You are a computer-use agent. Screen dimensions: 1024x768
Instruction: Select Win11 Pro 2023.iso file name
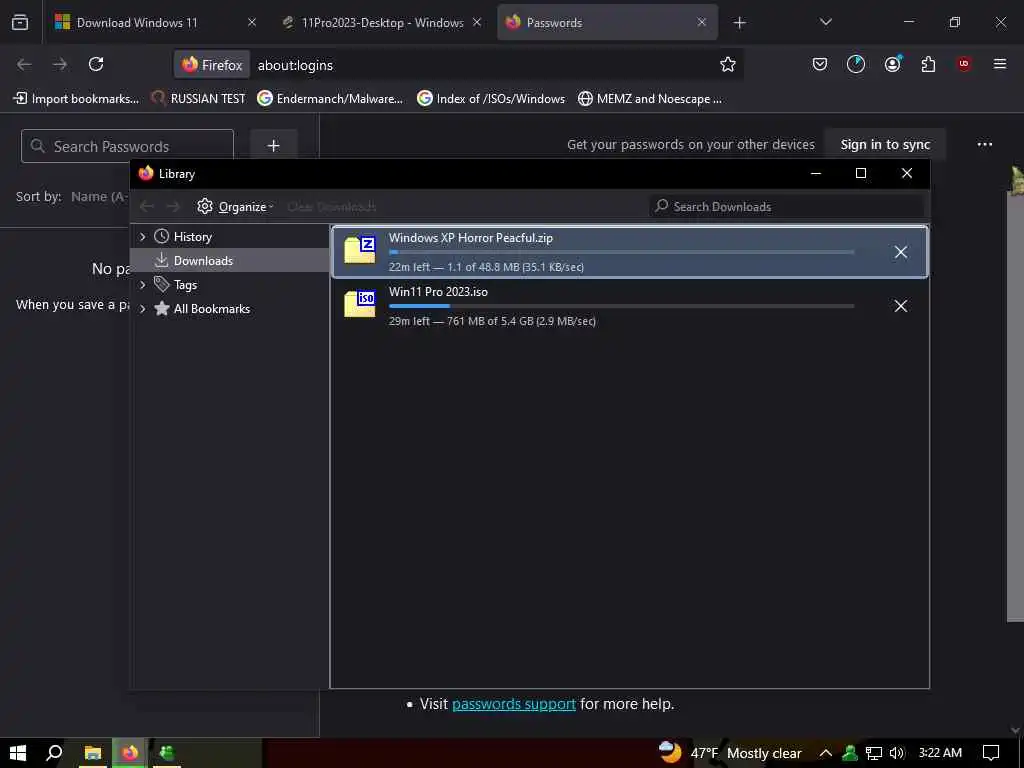pyautogui.click(x=438, y=292)
